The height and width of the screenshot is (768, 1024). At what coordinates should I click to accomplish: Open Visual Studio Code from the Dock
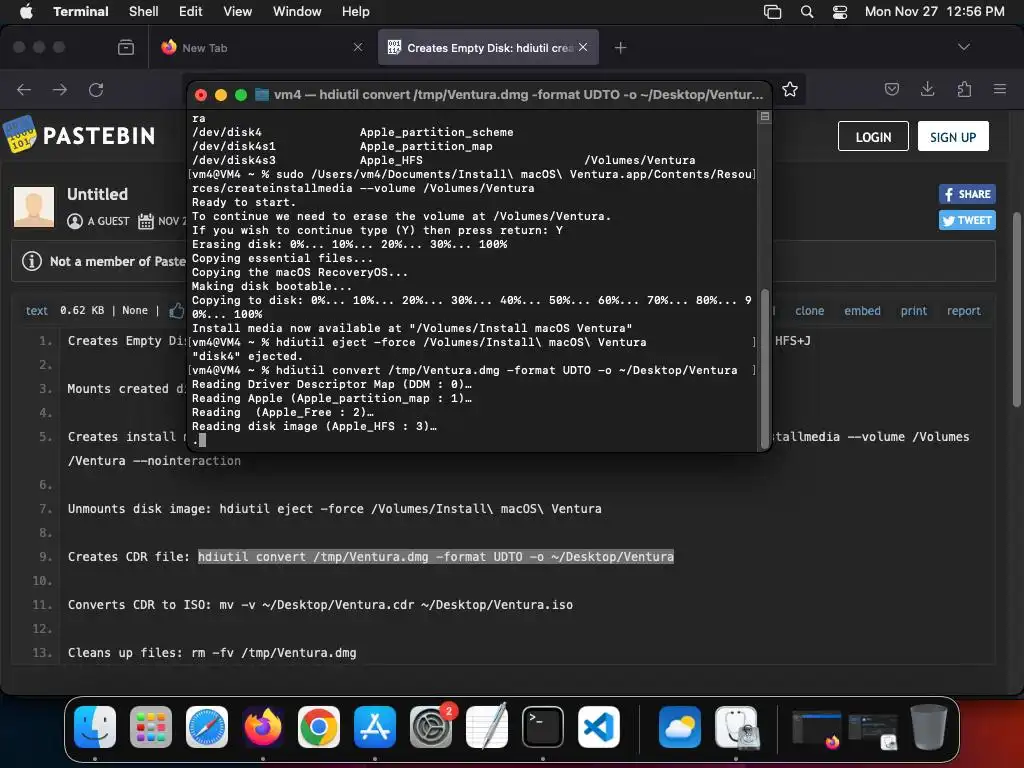pos(599,726)
